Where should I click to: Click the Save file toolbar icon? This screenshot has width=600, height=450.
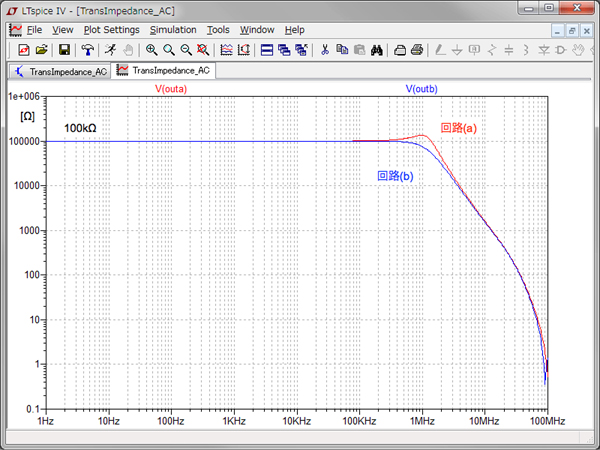pyautogui.click(x=64, y=49)
